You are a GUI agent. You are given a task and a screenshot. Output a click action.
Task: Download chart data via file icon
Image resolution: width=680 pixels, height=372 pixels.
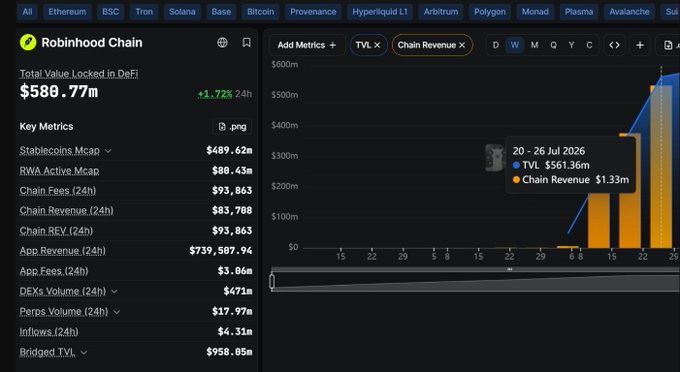668,45
